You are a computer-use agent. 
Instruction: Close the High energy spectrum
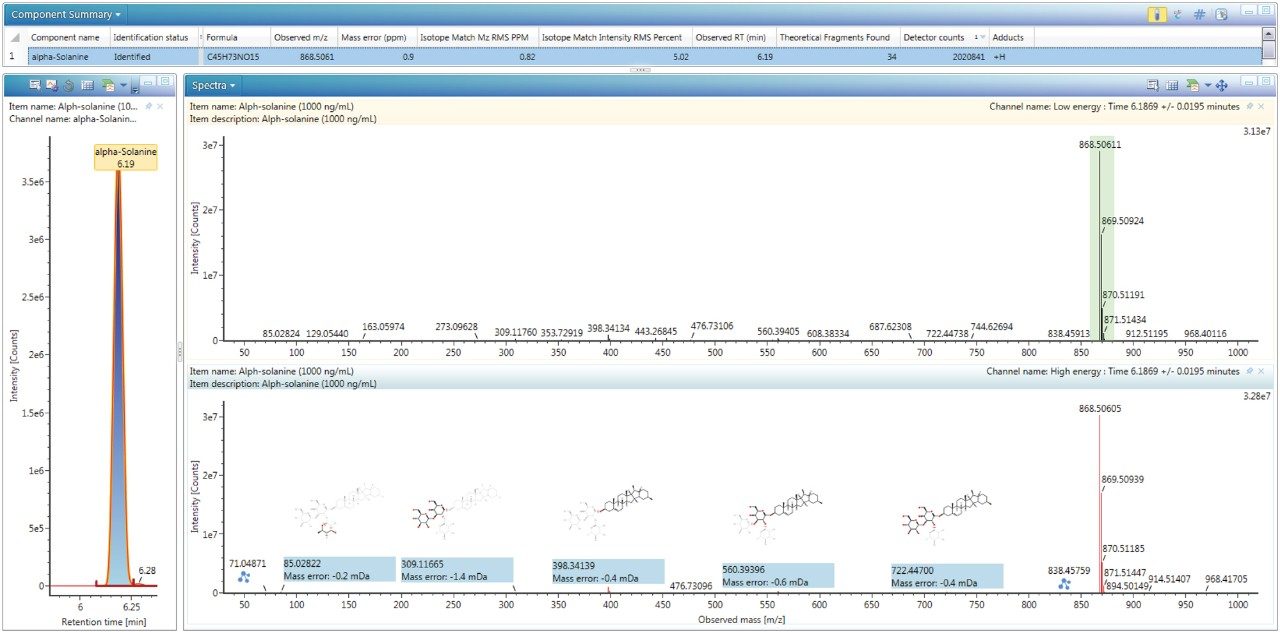[1261, 371]
